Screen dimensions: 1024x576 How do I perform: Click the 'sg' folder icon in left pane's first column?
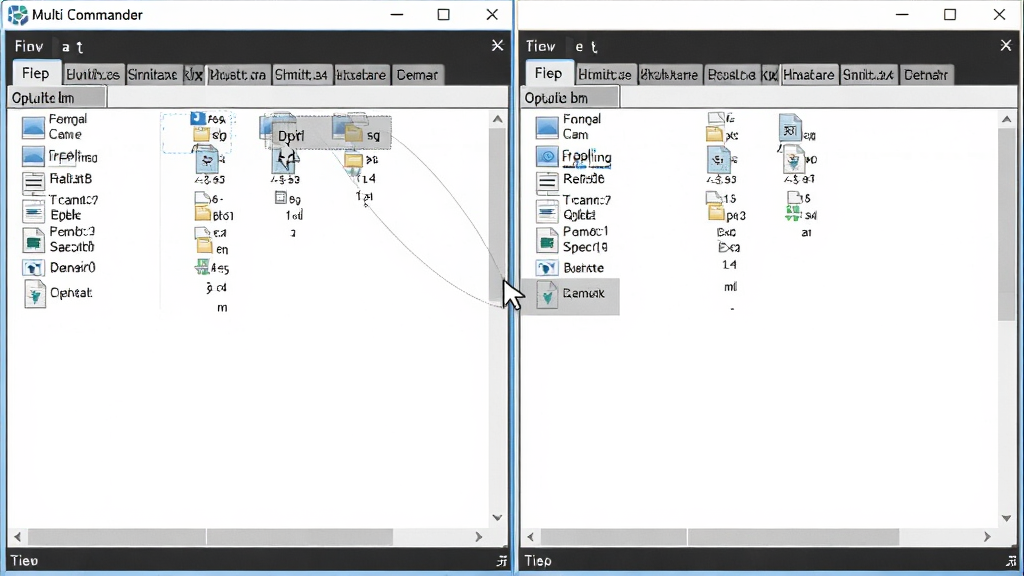[201, 135]
